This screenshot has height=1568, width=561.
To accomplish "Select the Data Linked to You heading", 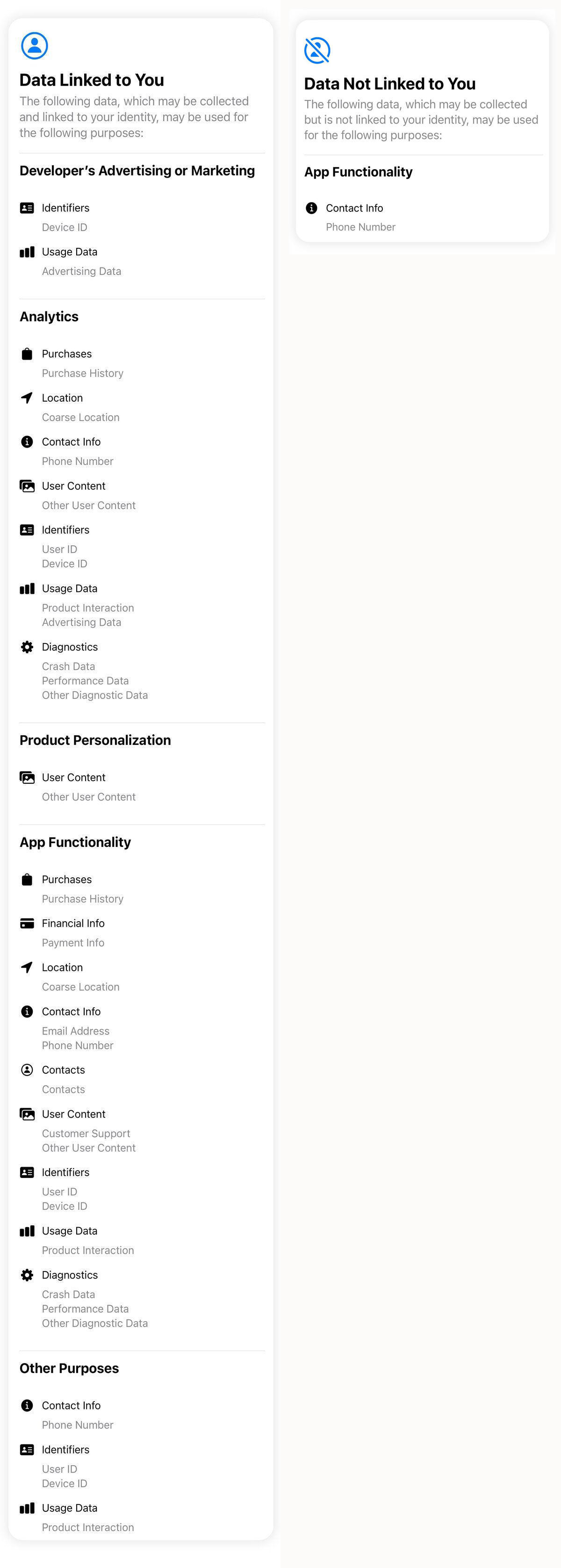I will [x=92, y=80].
